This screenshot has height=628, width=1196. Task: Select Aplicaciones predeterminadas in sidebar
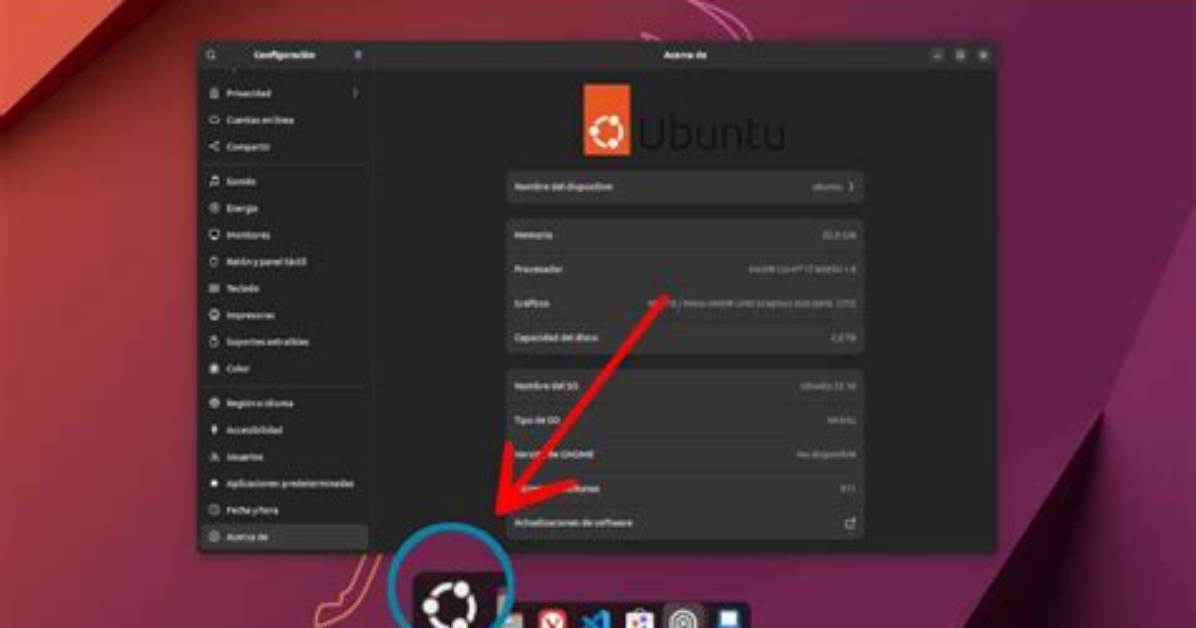click(284, 483)
